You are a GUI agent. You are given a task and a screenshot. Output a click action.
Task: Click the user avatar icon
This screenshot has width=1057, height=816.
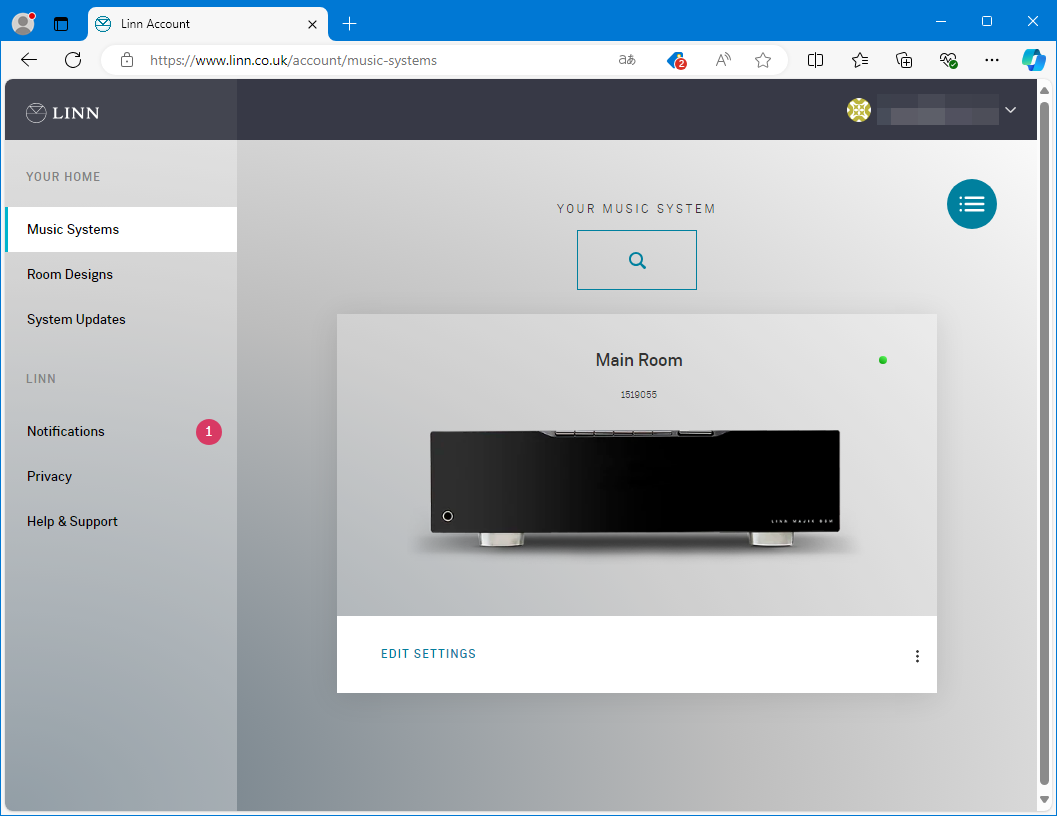859,110
